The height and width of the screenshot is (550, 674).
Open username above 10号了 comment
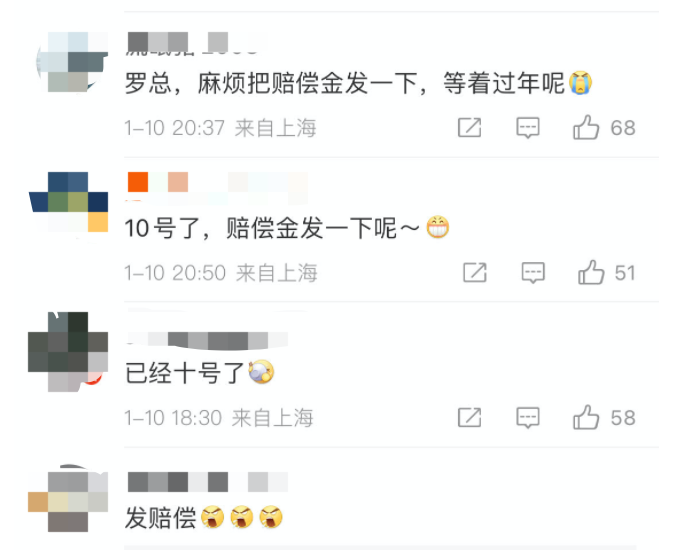(x=217, y=188)
